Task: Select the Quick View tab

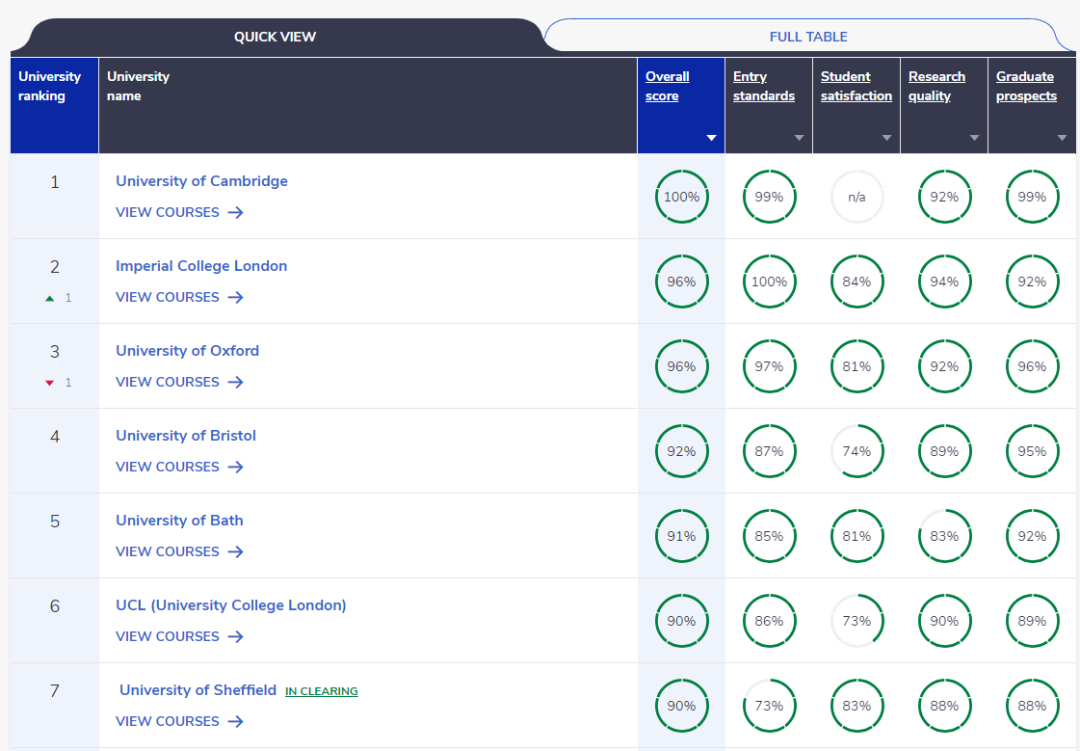Action: coord(275,37)
